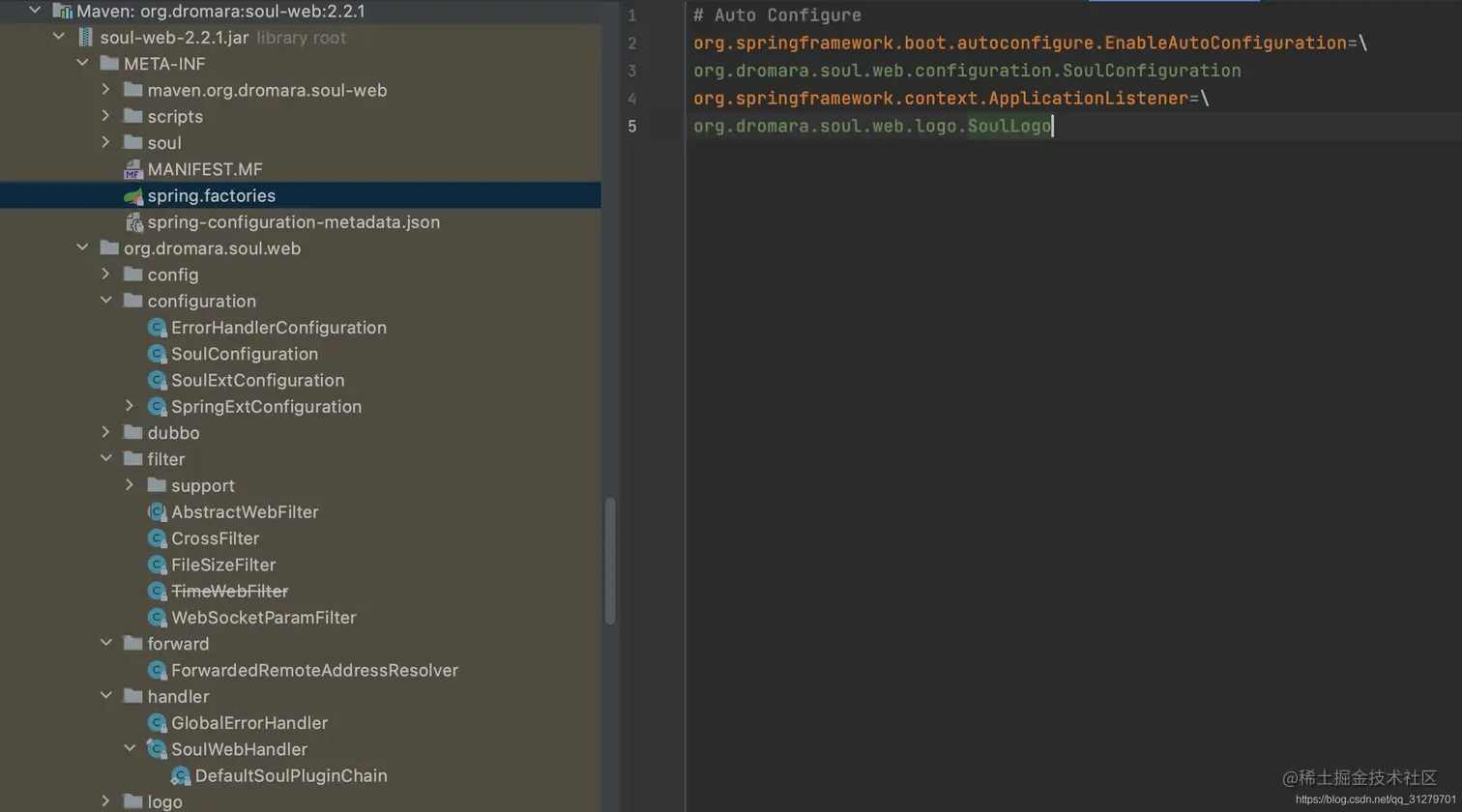
Task: Select SoulConfiguration class in tree
Action: tap(245, 354)
